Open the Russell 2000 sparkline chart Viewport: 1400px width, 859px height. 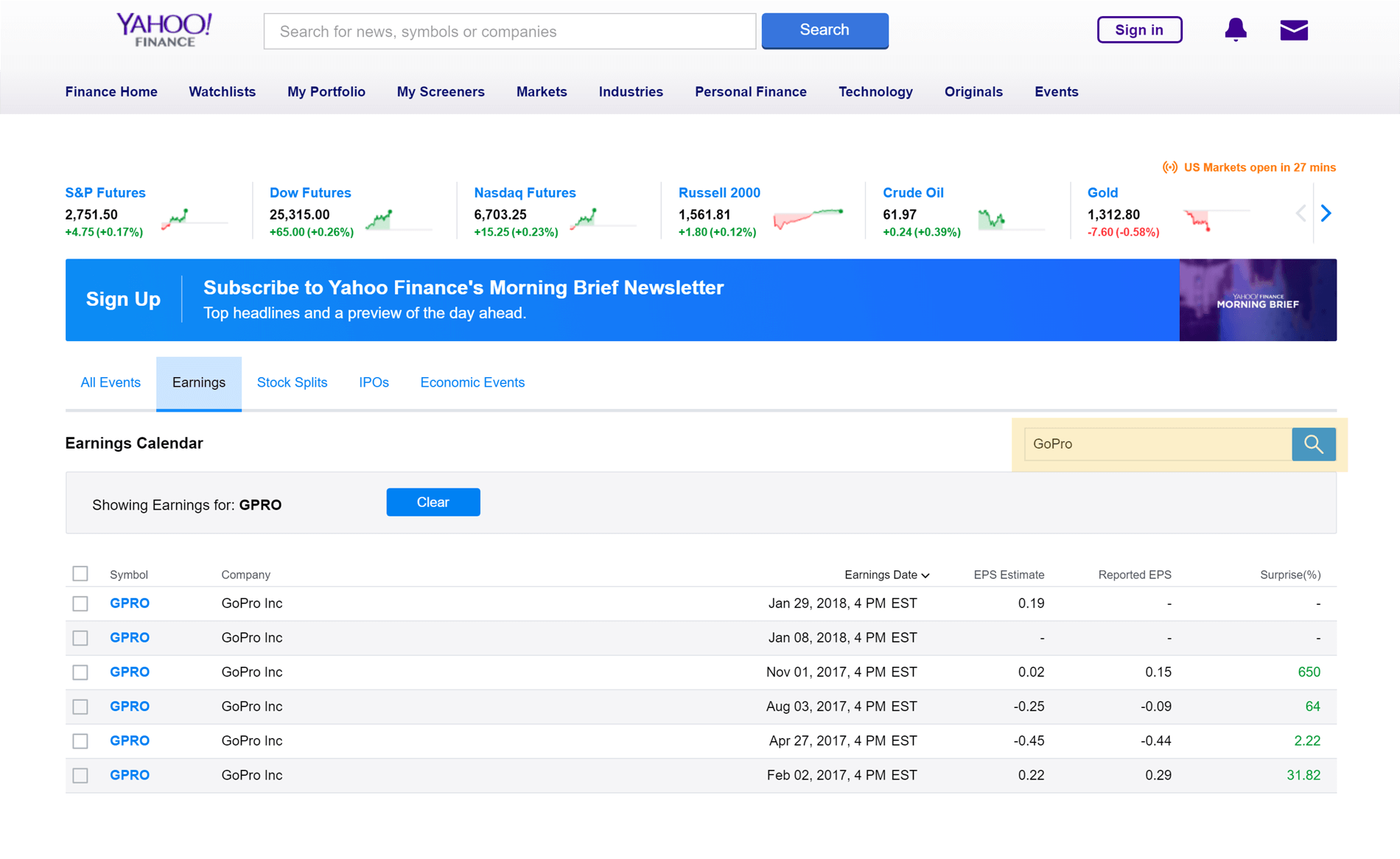pos(808,219)
